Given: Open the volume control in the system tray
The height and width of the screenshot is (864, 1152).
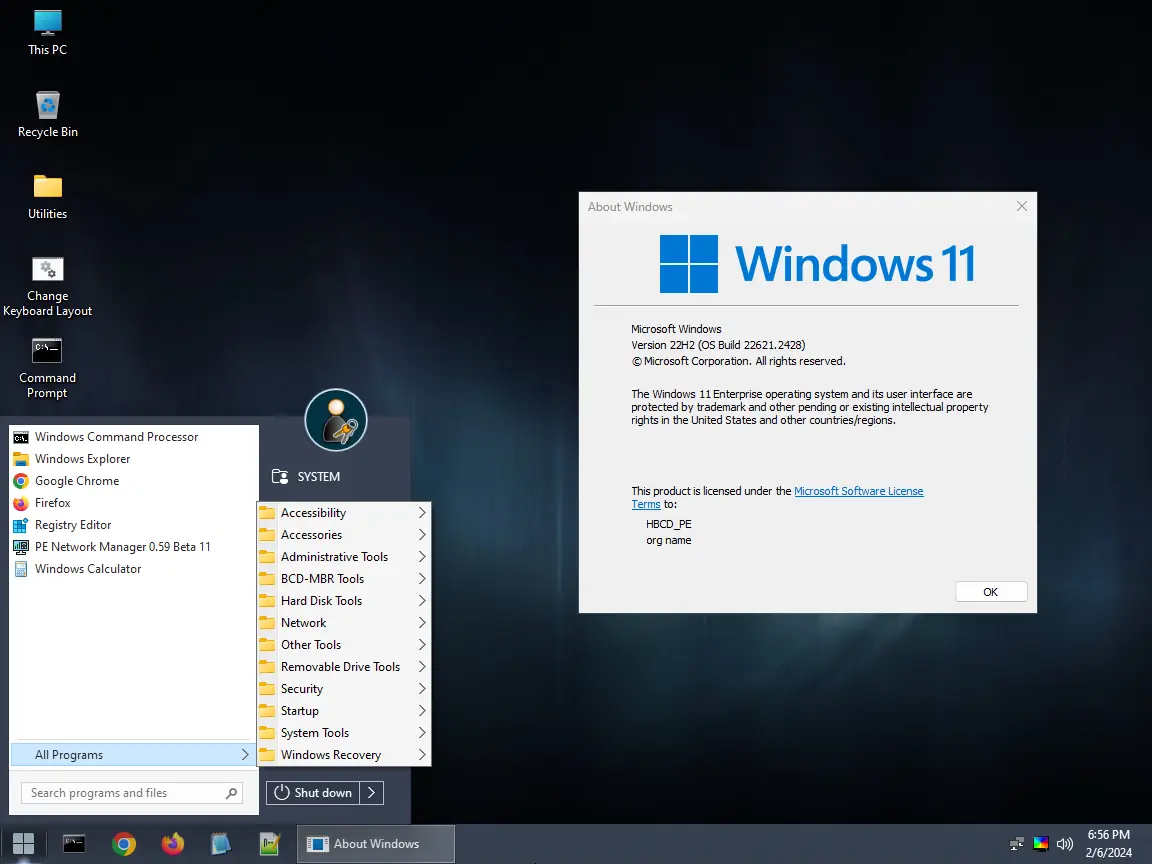Looking at the screenshot, I should pos(1064,843).
